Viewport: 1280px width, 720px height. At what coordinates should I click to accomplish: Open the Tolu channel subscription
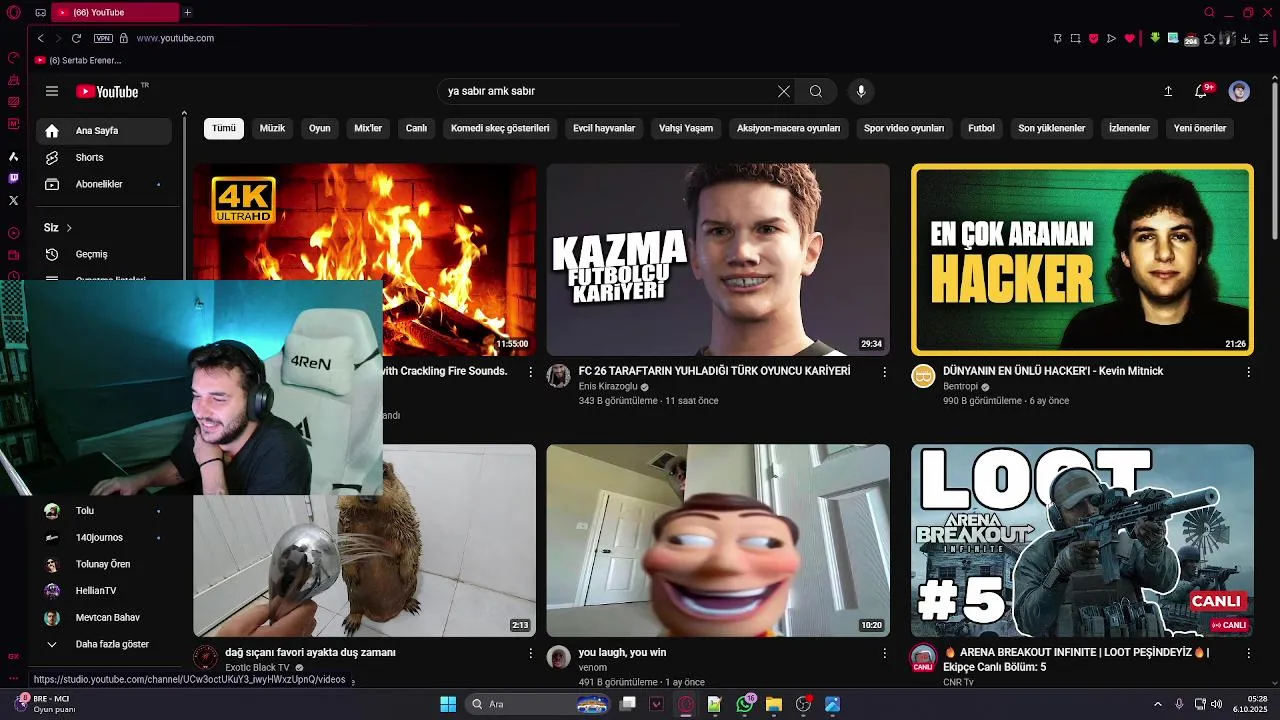(104, 511)
